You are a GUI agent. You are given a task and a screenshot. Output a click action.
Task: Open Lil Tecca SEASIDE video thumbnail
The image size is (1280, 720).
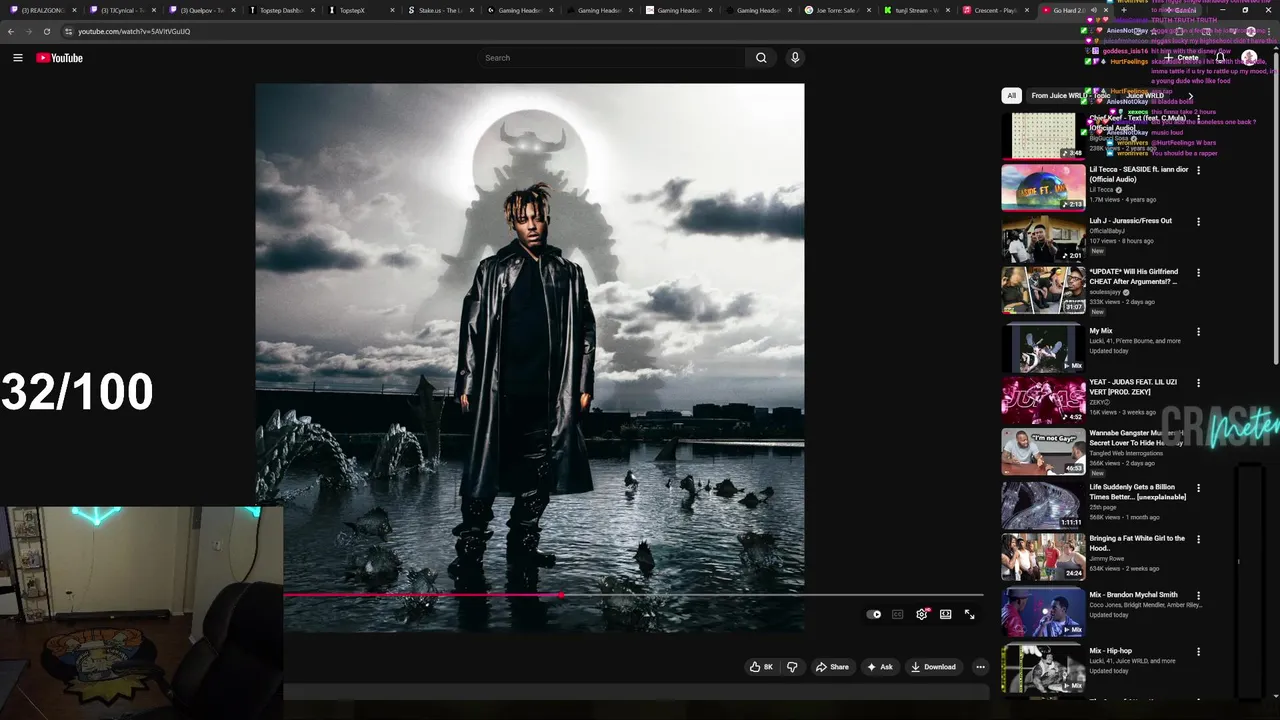[x=1043, y=187]
